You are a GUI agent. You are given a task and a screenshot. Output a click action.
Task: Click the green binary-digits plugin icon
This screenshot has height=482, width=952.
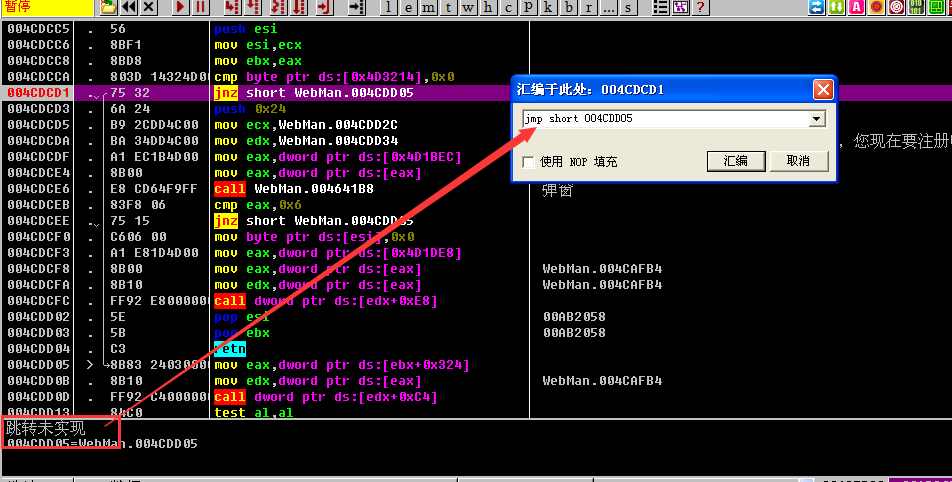point(916,7)
